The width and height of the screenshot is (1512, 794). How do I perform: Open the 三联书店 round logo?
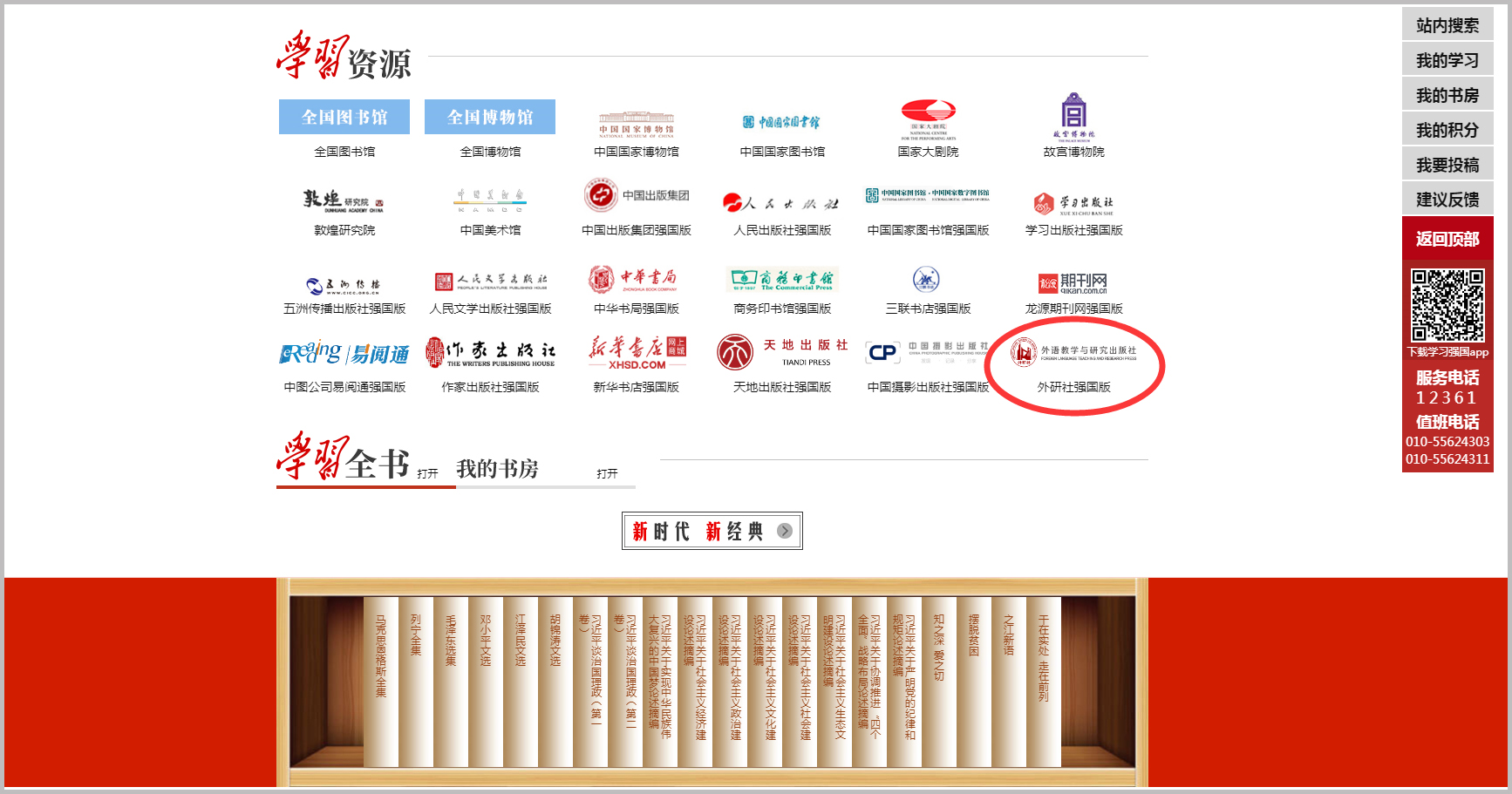coord(926,279)
